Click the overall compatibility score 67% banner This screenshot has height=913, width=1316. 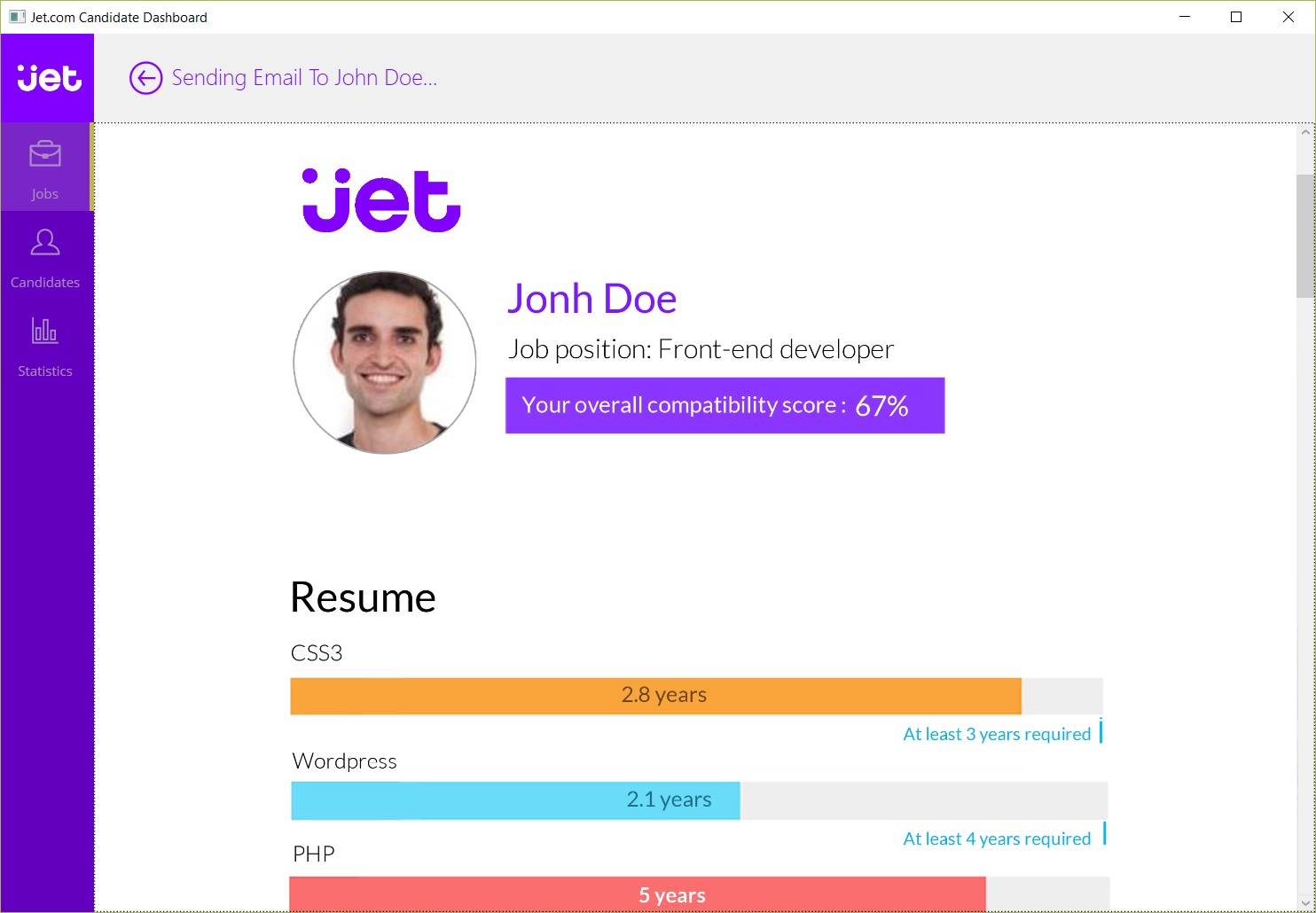point(725,405)
